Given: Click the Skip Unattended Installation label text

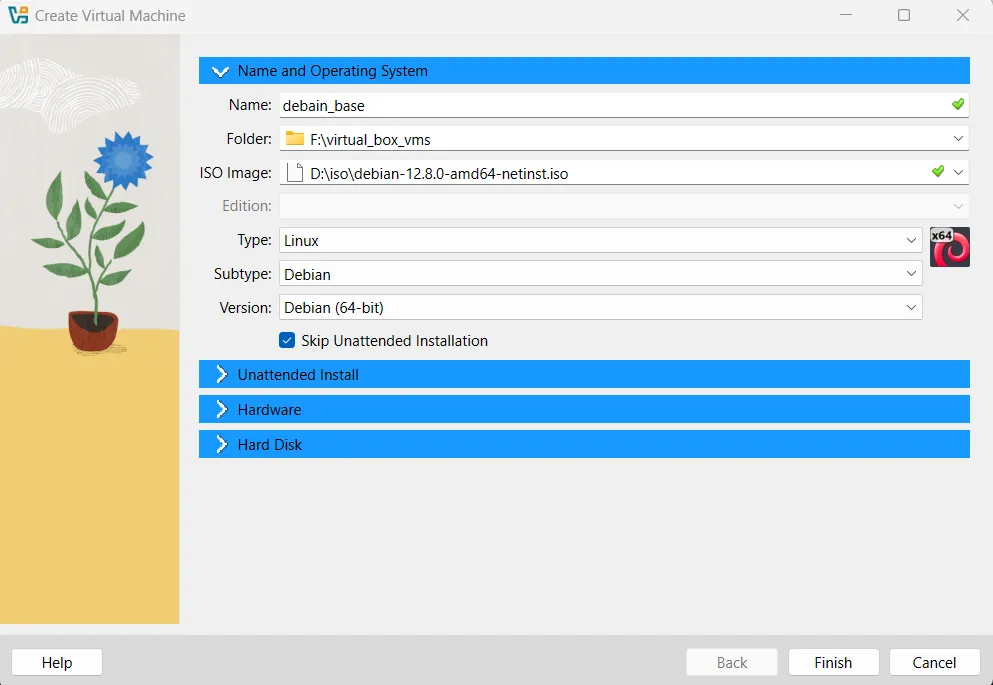Looking at the screenshot, I should tap(395, 341).
